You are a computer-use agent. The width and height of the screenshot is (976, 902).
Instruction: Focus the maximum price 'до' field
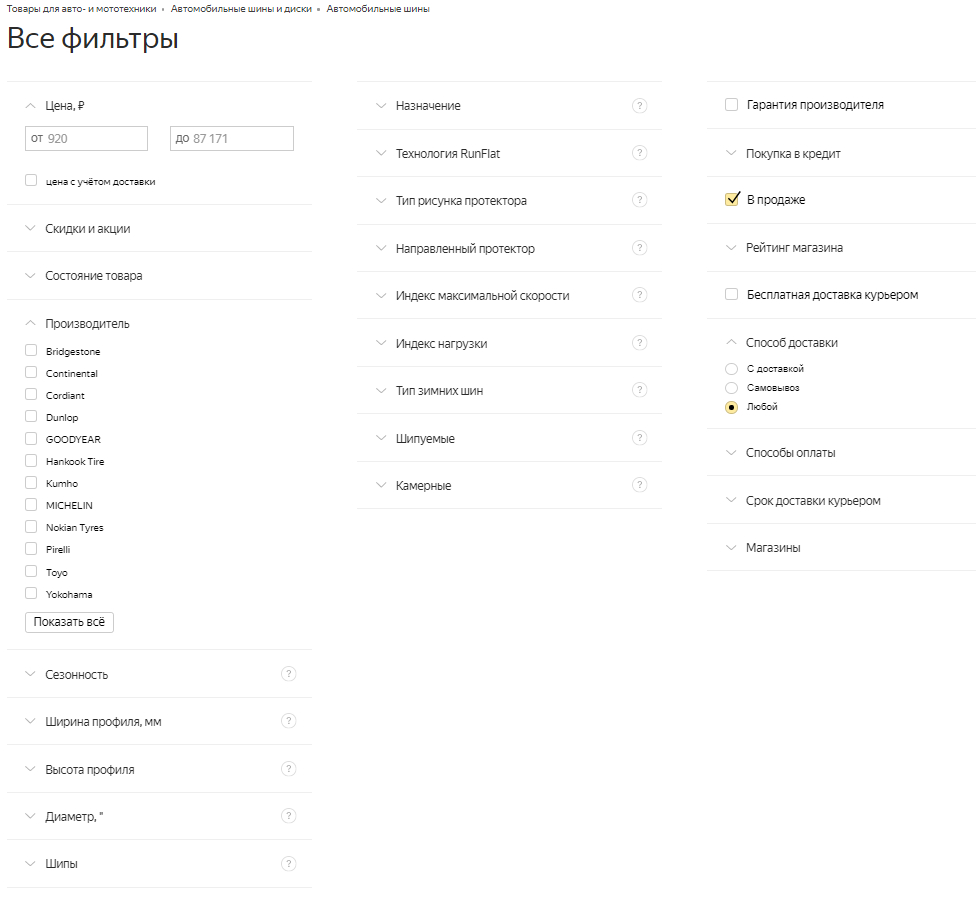(232, 138)
